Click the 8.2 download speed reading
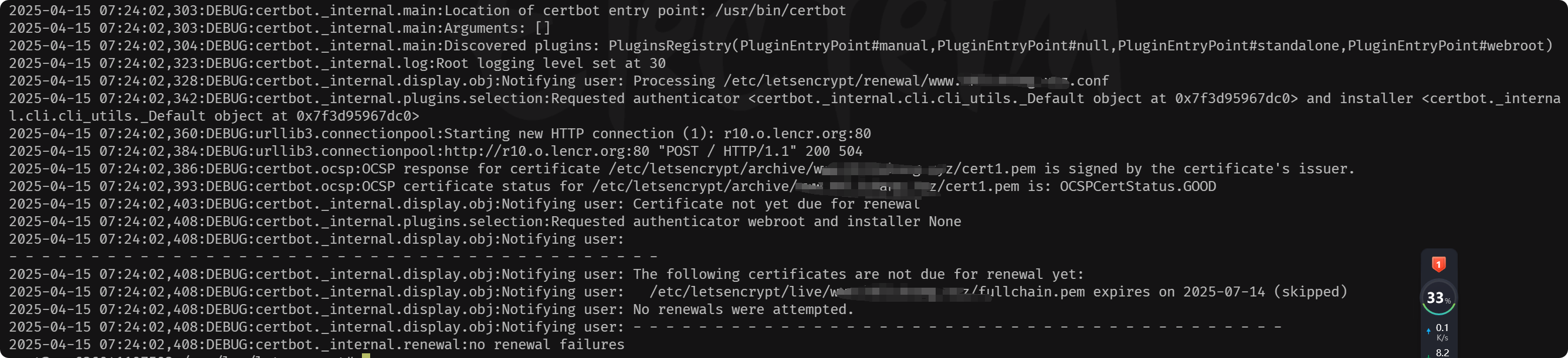 pyautogui.click(x=1442, y=353)
